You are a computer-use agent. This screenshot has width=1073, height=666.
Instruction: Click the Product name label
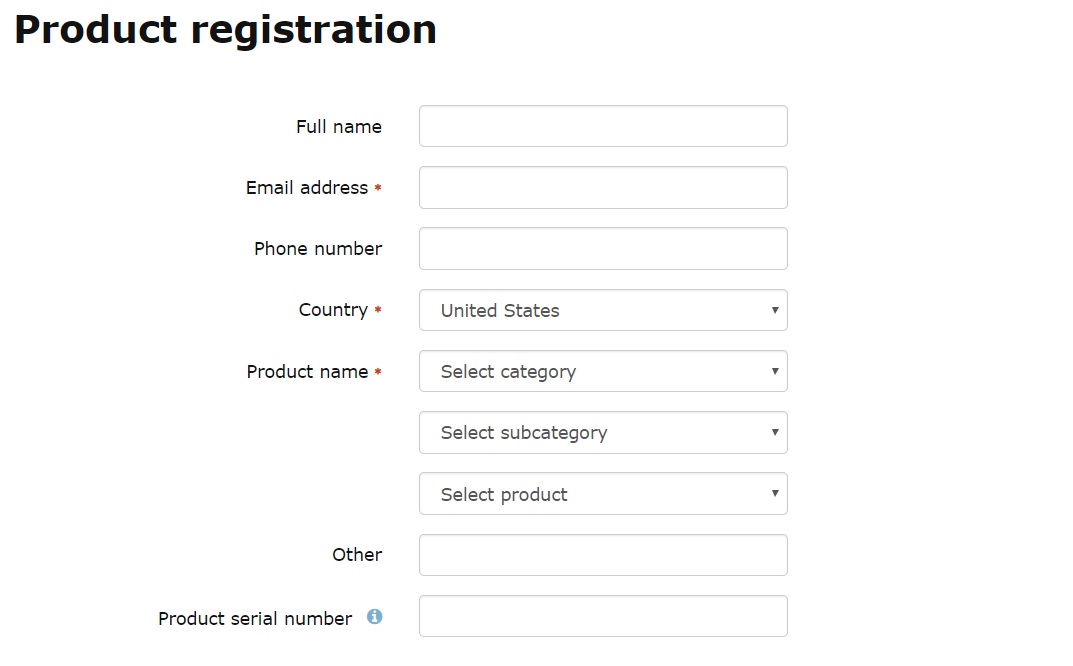pyautogui.click(x=307, y=372)
